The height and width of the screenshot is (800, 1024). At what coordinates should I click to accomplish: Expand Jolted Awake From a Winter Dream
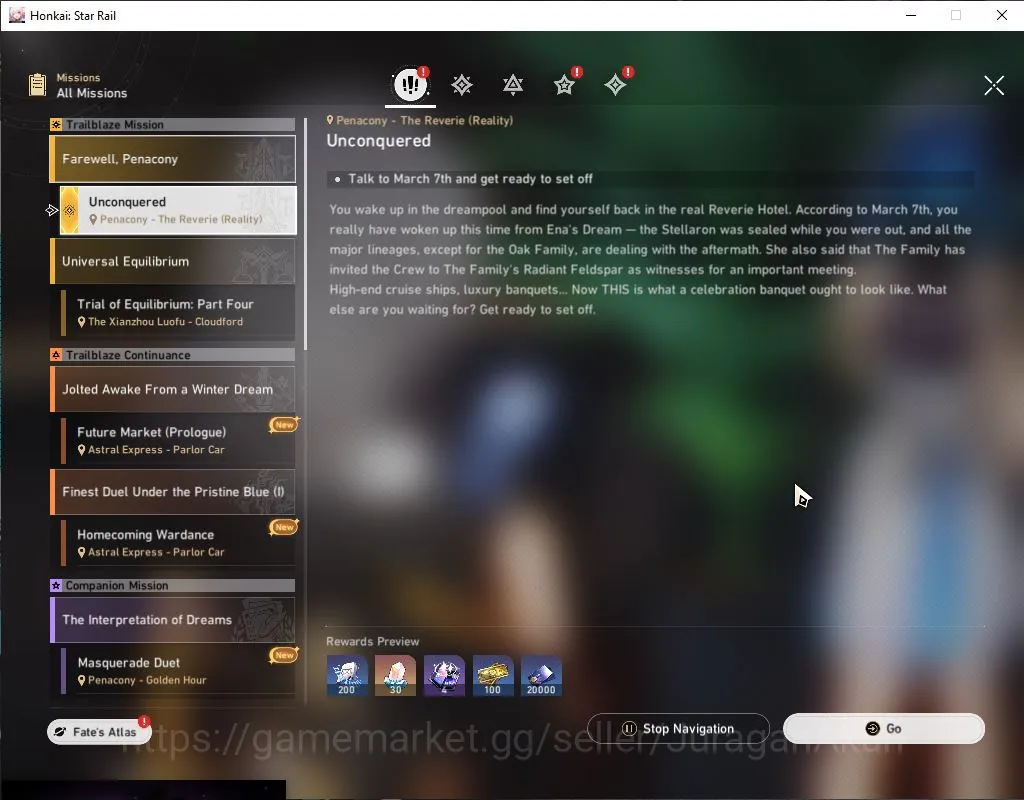[173, 389]
